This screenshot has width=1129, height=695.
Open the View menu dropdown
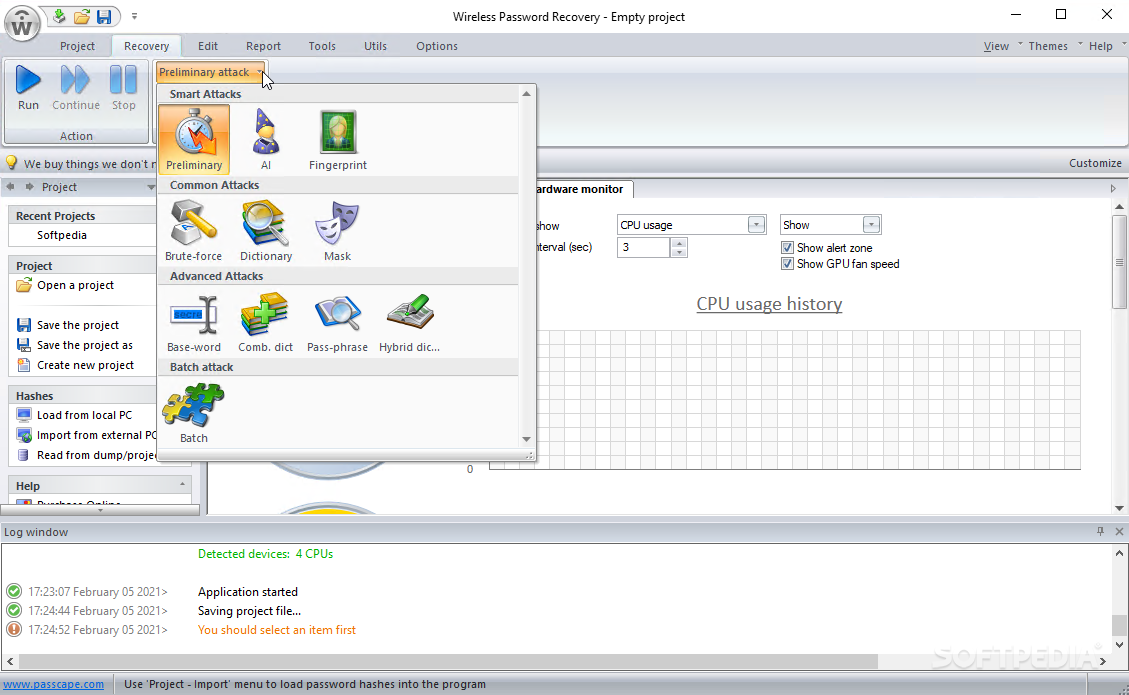[x=997, y=46]
